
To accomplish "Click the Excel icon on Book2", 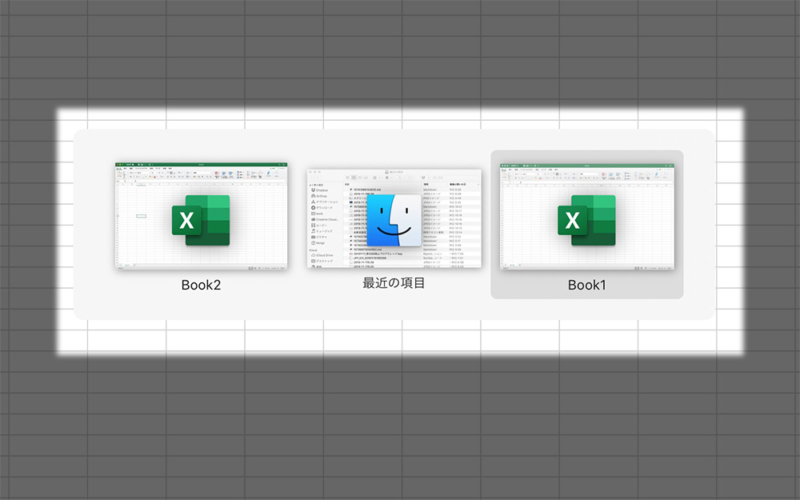I will click(201, 220).
